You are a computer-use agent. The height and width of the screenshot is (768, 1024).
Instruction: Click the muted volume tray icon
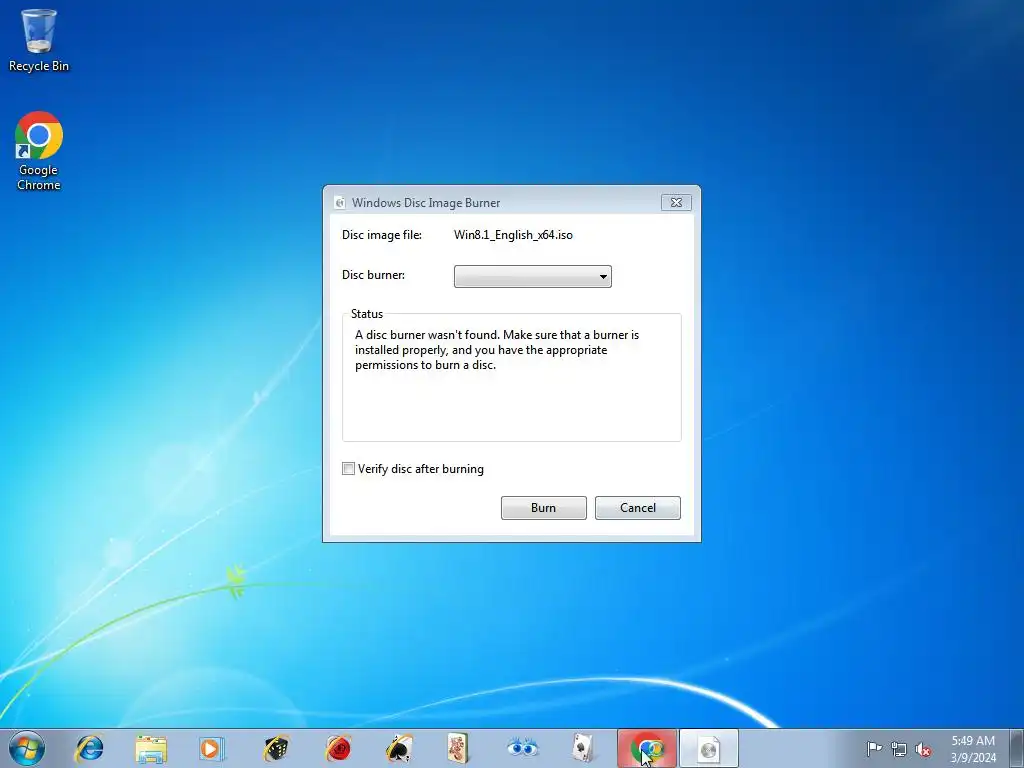[x=923, y=749]
